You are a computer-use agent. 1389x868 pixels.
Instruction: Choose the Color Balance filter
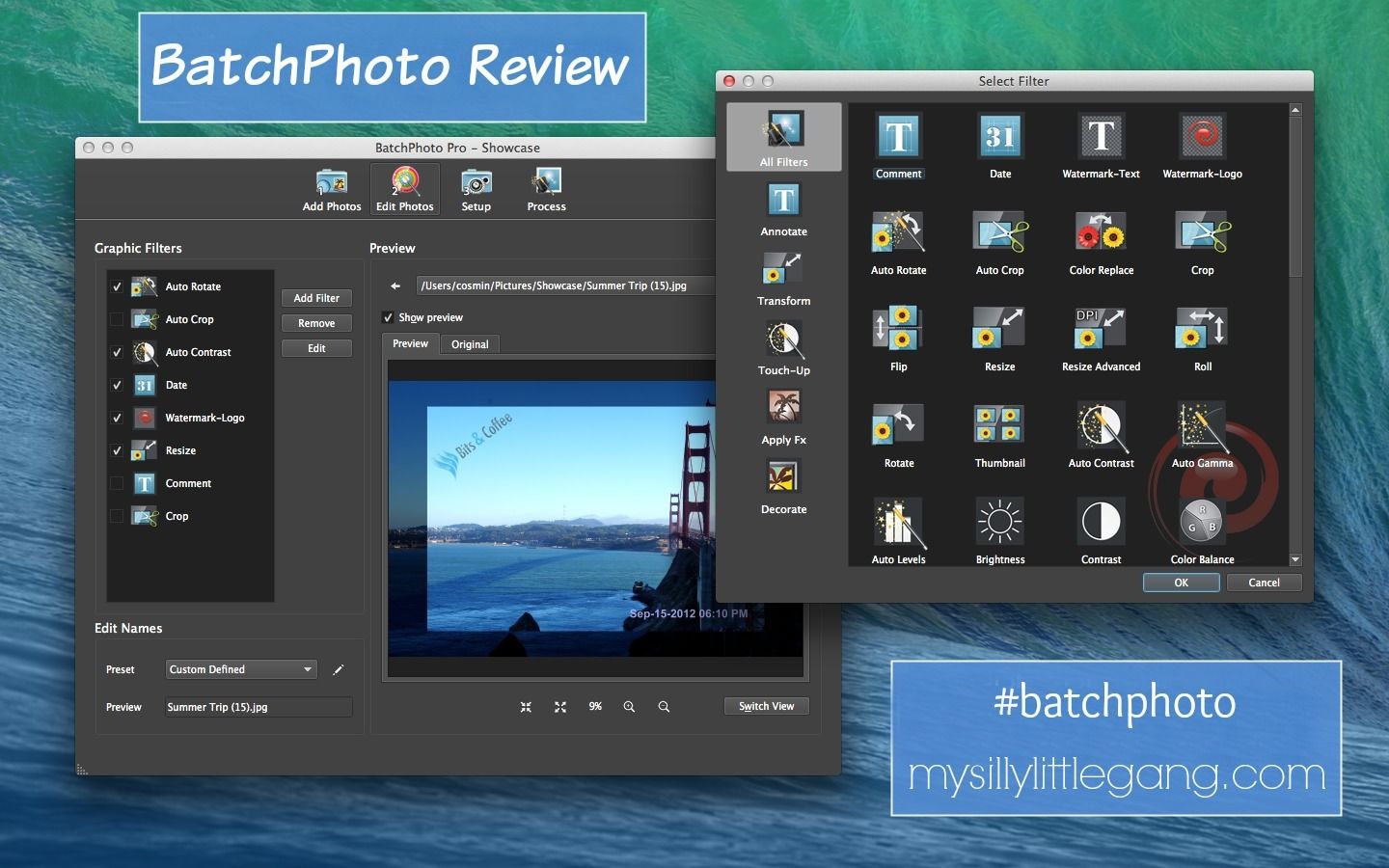(x=1203, y=531)
